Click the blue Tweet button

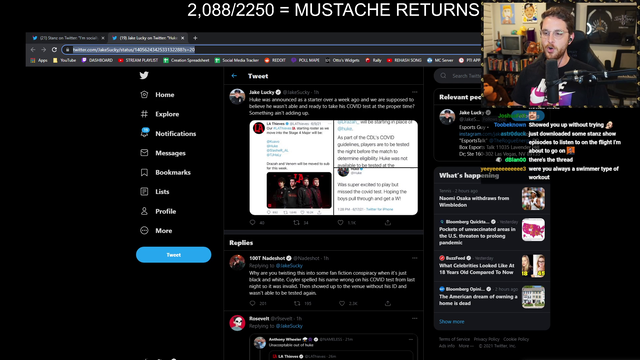[173, 255]
